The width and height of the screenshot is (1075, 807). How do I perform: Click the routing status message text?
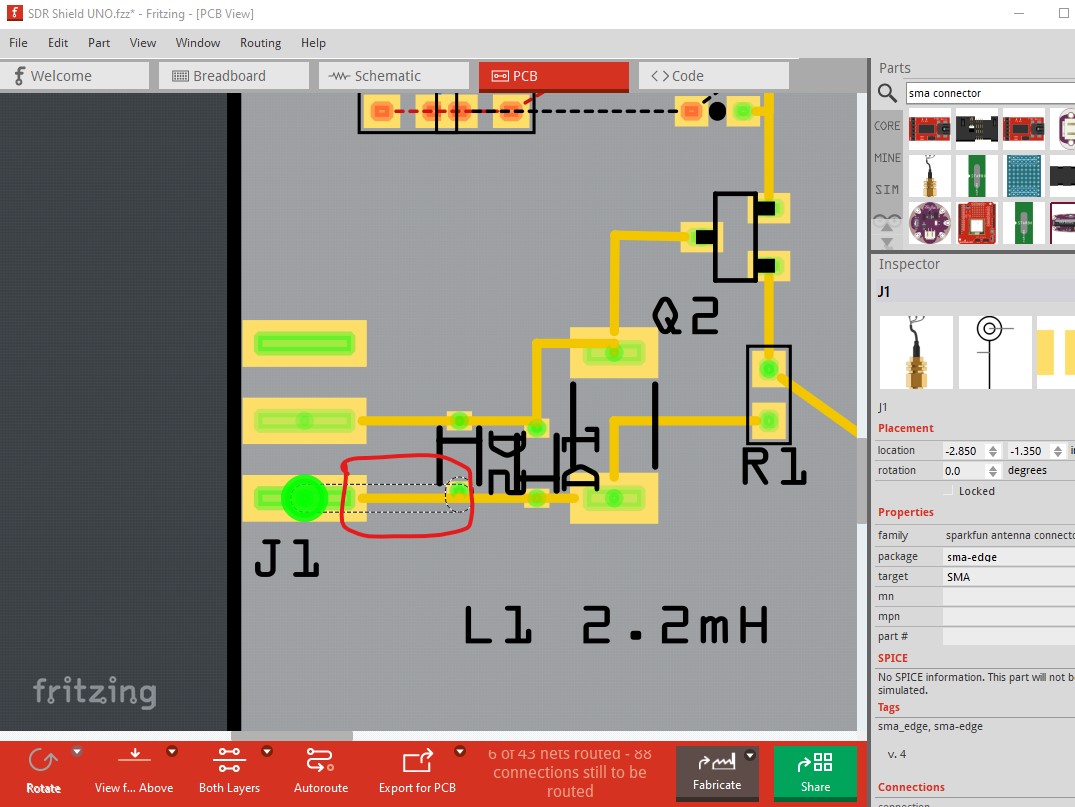(570, 773)
